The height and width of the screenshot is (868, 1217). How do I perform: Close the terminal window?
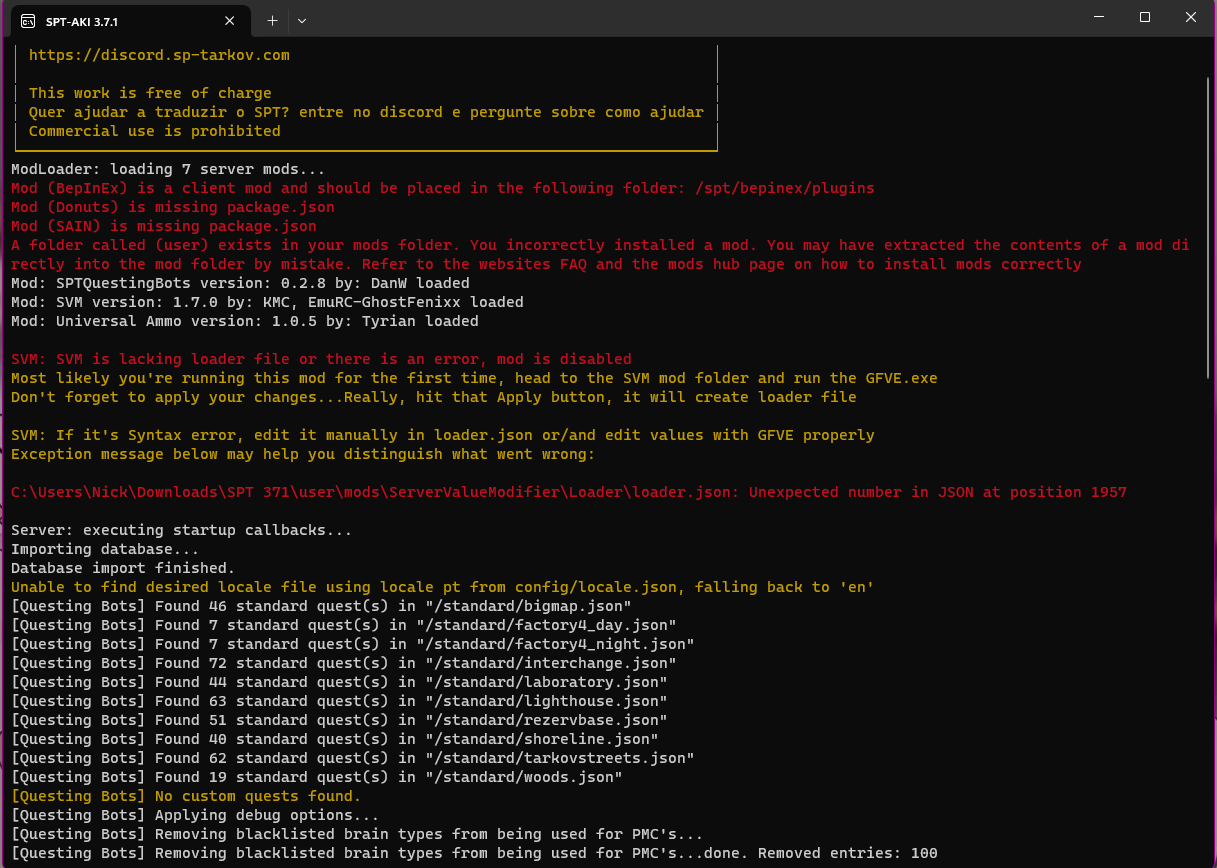pos(1191,18)
